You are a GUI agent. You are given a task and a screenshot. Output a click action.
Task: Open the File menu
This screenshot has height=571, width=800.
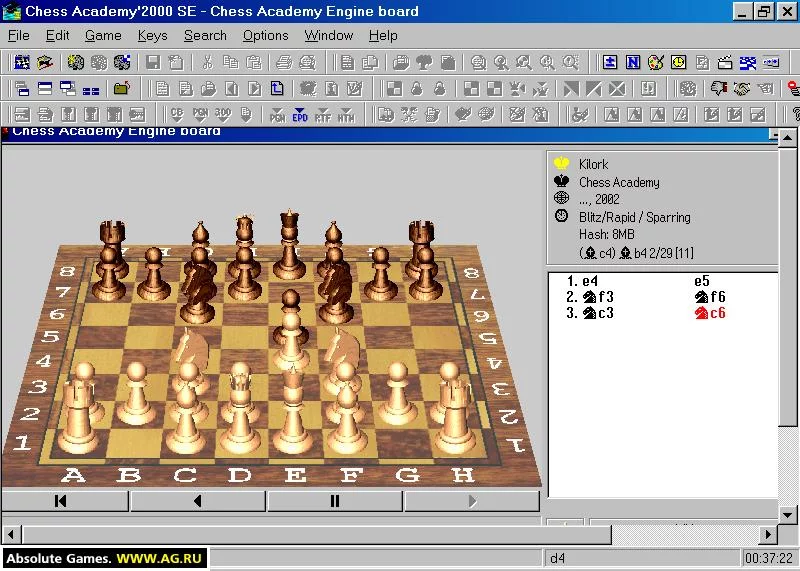coord(18,36)
